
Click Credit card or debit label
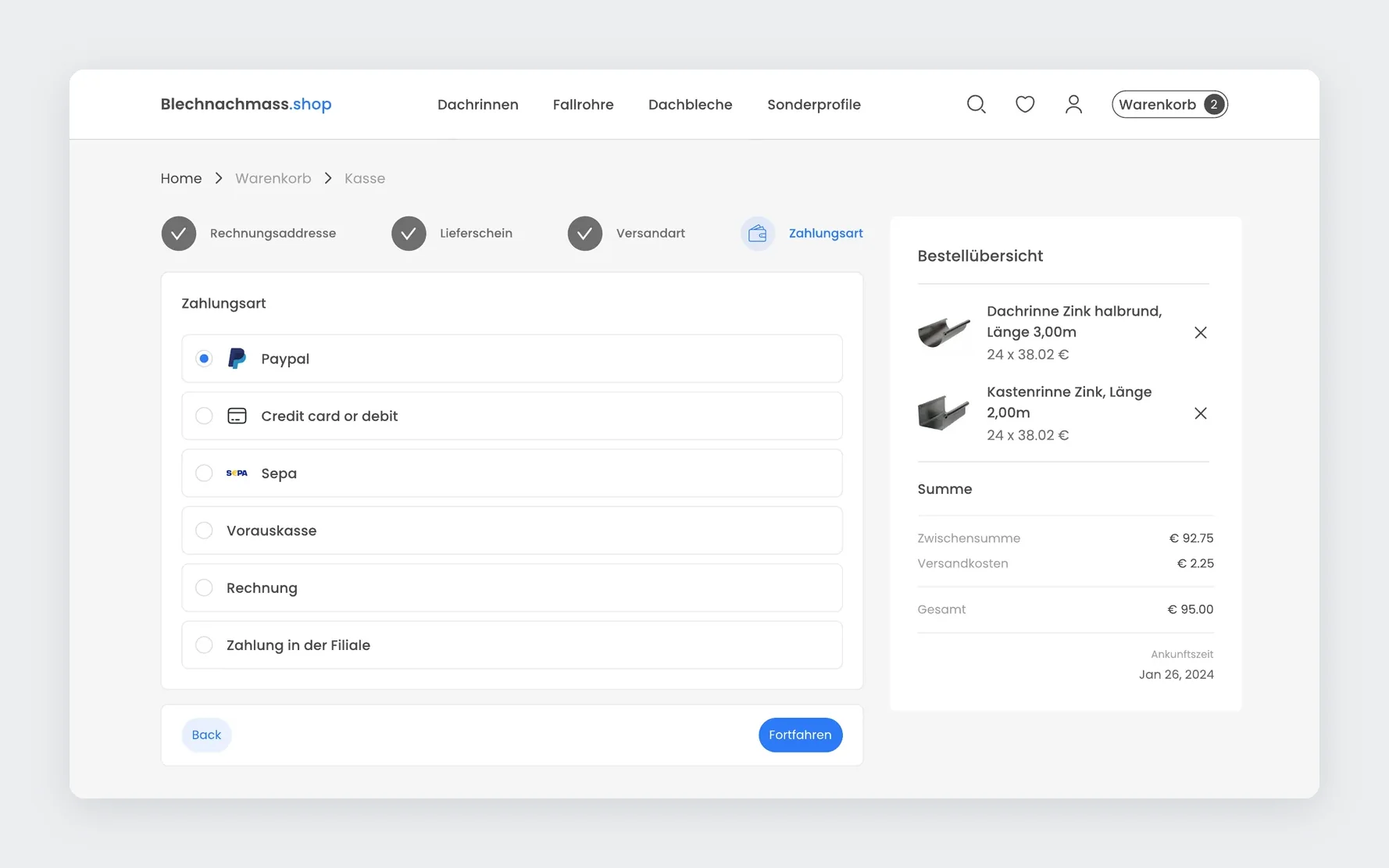(329, 416)
